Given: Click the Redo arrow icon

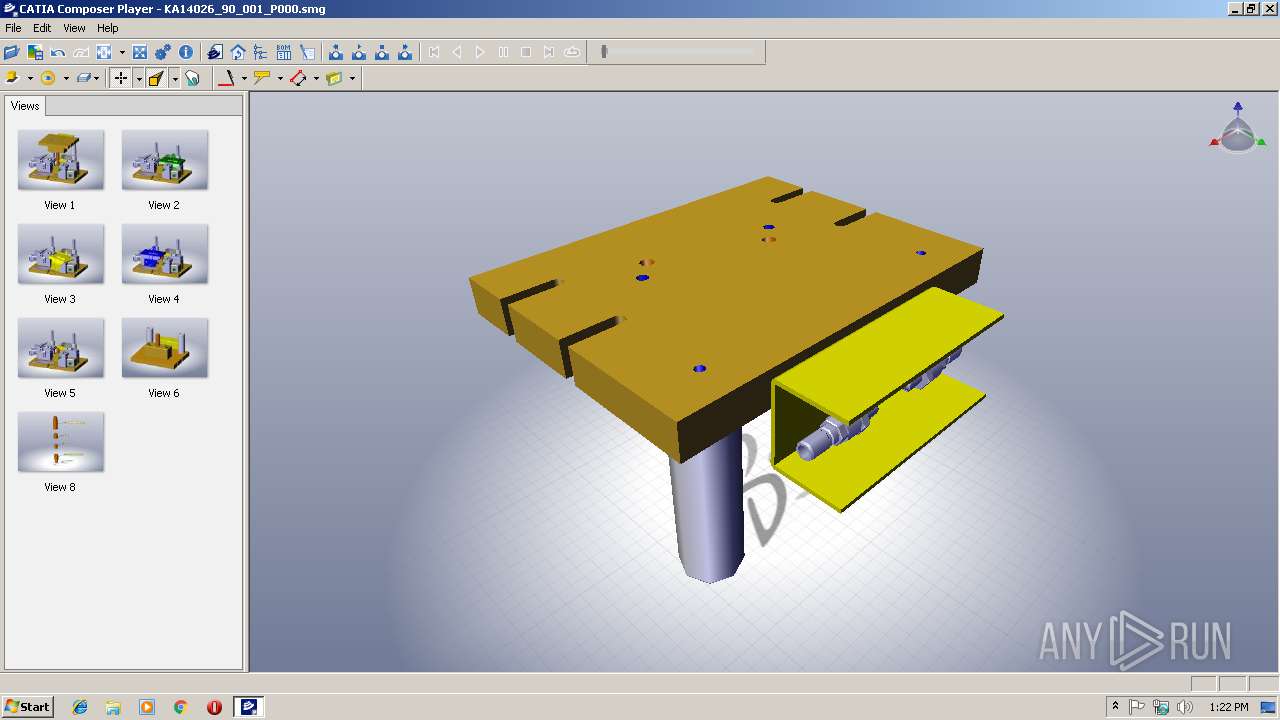Looking at the screenshot, I should 81,52.
